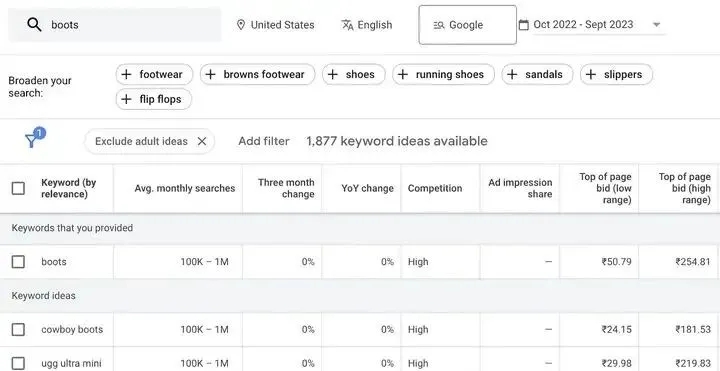Sort by Competition column
This screenshot has height=371, width=720.
point(435,188)
